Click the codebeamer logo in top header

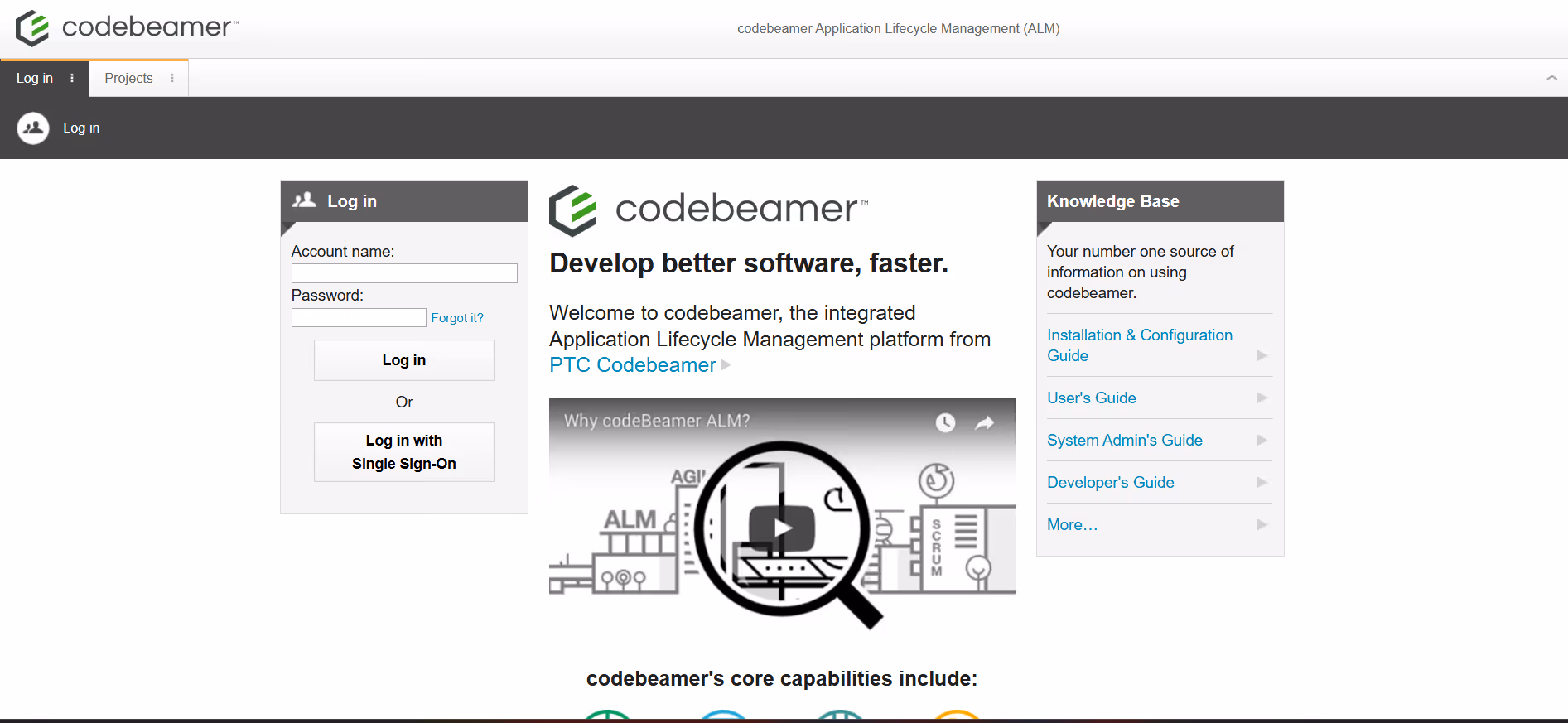(x=127, y=28)
